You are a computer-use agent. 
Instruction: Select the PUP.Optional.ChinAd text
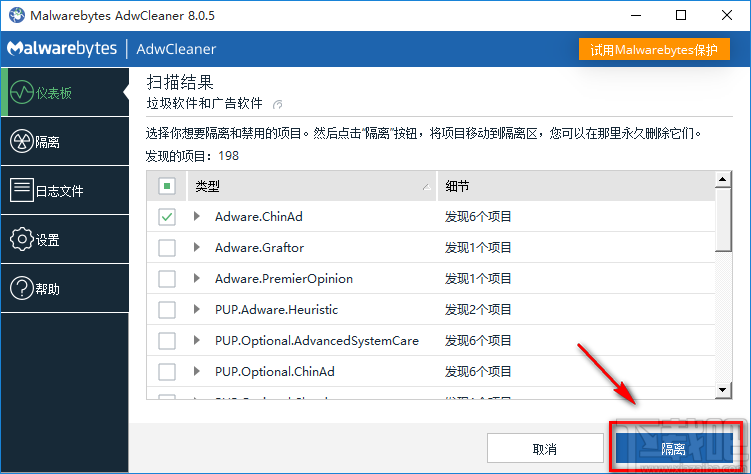click(x=275, y=372)
